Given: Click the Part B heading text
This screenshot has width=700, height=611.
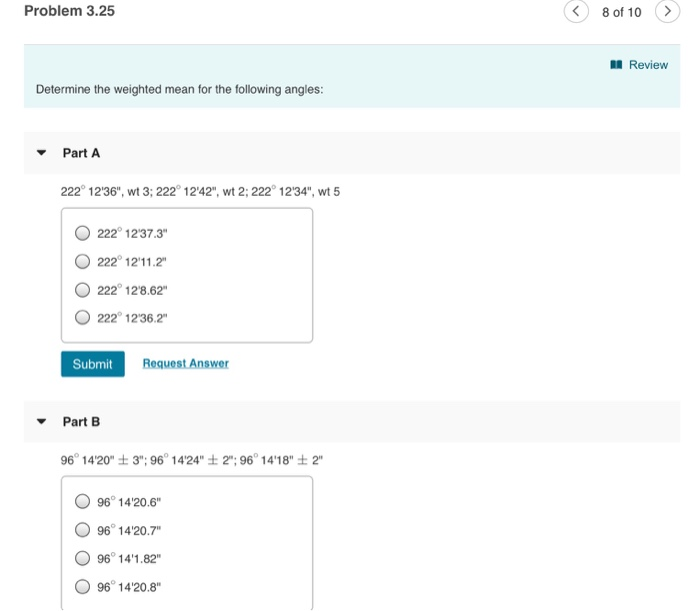Looking at the screenshot, I should pyautogui.click(x=81, y=422).
